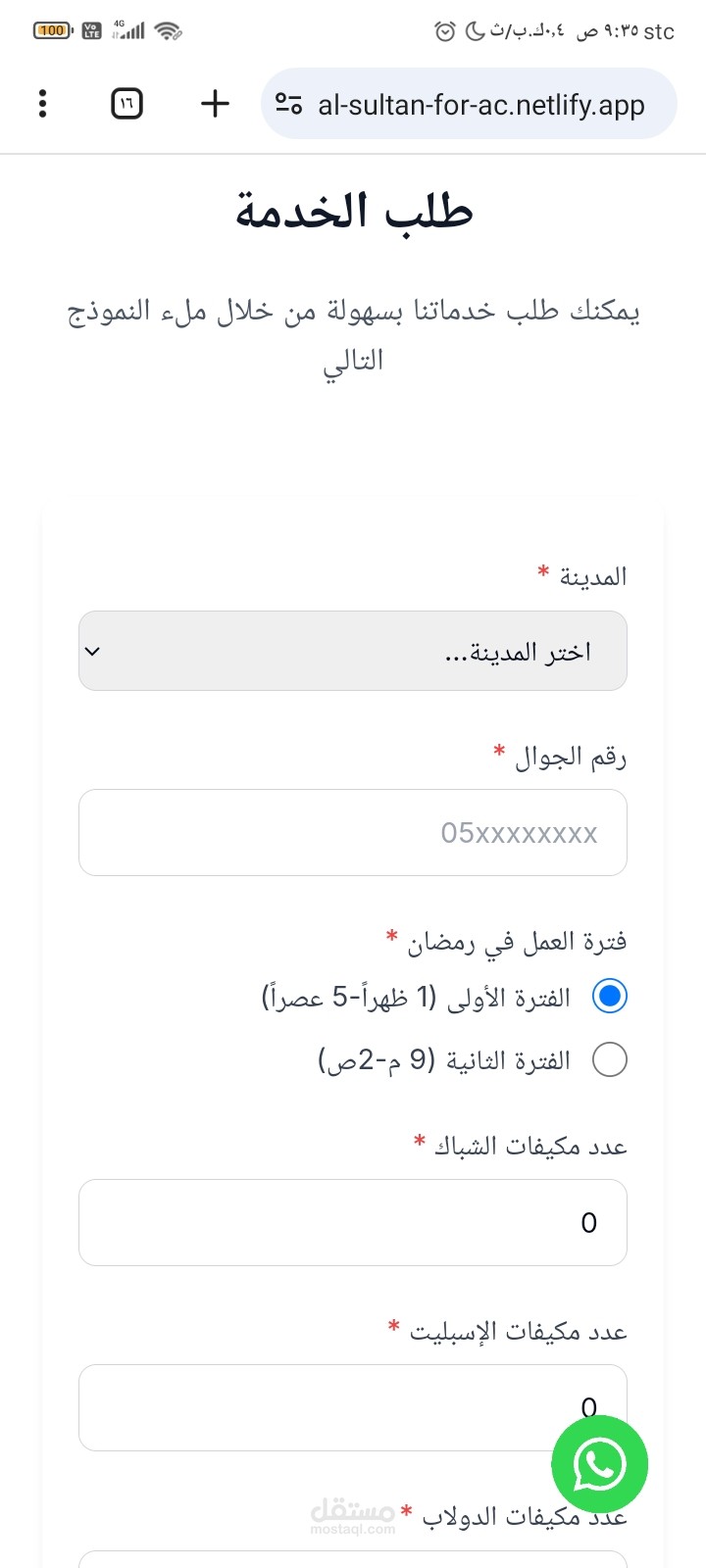Open the اختر المدينة dropdown
Screen dimensions: 706x1568
click(353, 651)
